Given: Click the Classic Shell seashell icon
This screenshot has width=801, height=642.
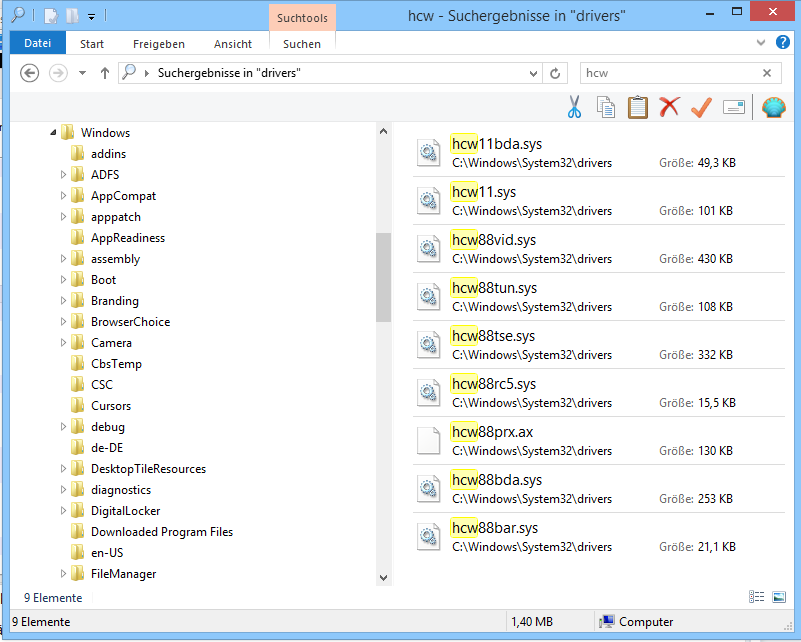Looking at the screenshot, I should tap(773, 107).
